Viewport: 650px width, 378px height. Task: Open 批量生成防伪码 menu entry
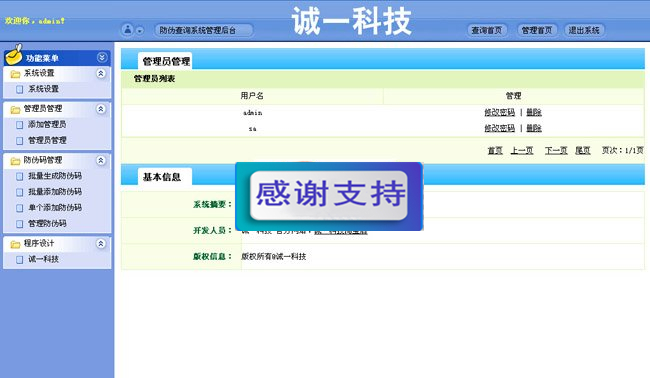[x=55, y=176]
